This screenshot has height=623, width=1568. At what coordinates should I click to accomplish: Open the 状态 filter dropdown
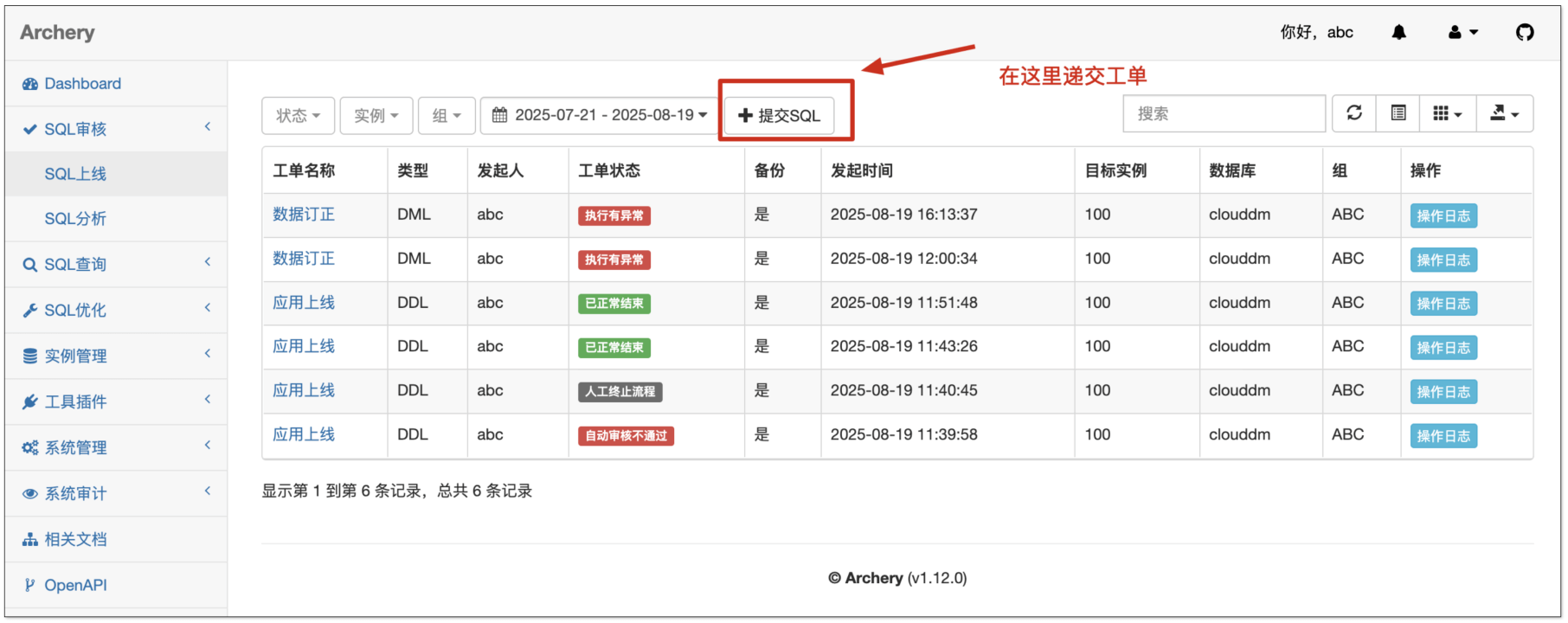[x=298, y=116]
